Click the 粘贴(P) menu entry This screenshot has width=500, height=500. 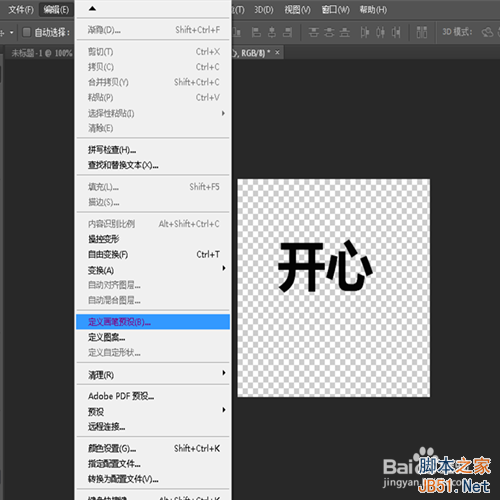tap(153, 97)
